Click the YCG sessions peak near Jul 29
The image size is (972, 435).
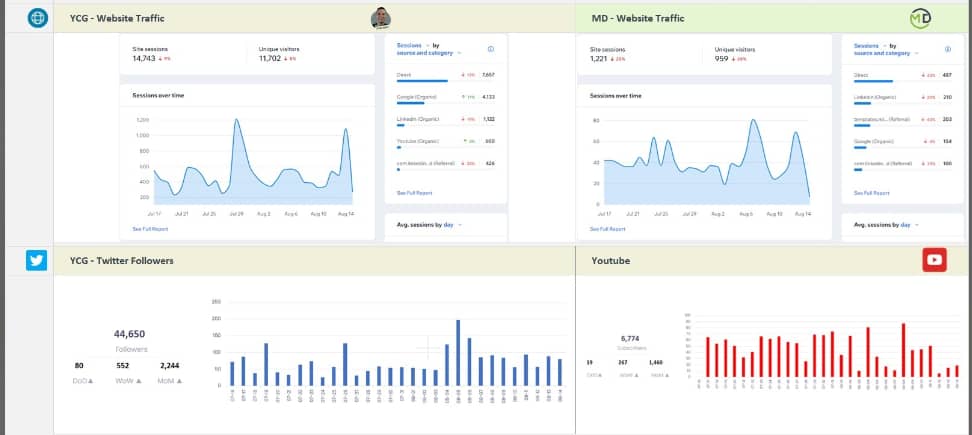coord(236,120)
